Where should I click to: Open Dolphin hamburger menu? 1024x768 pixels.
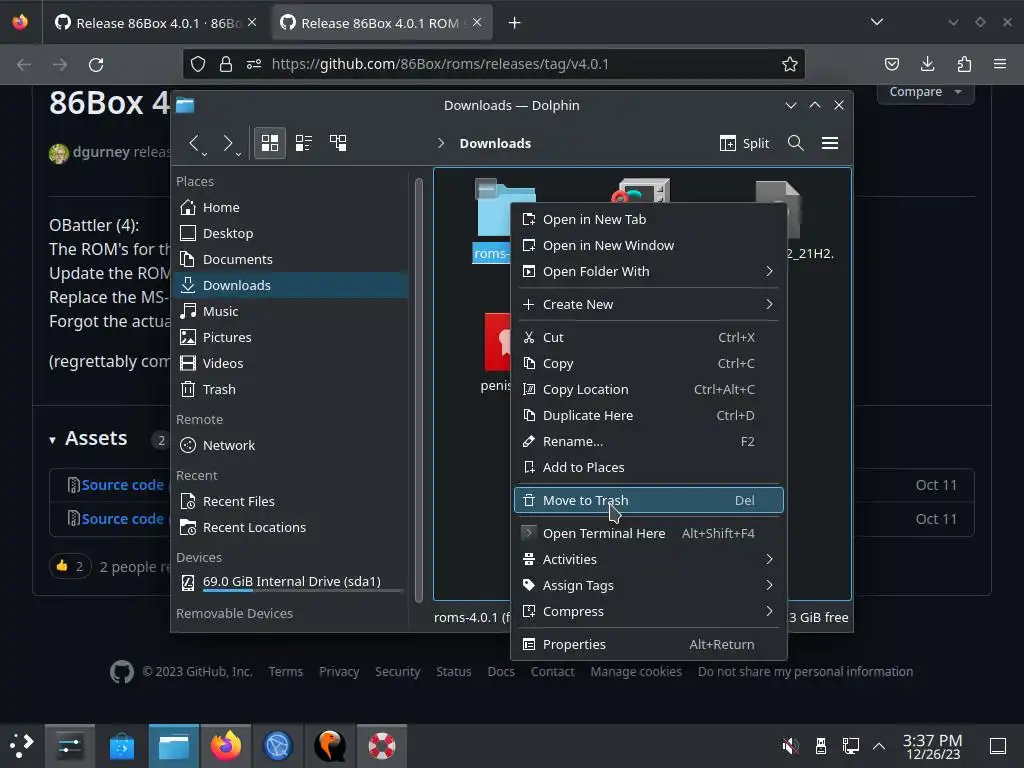coord(830,143)
